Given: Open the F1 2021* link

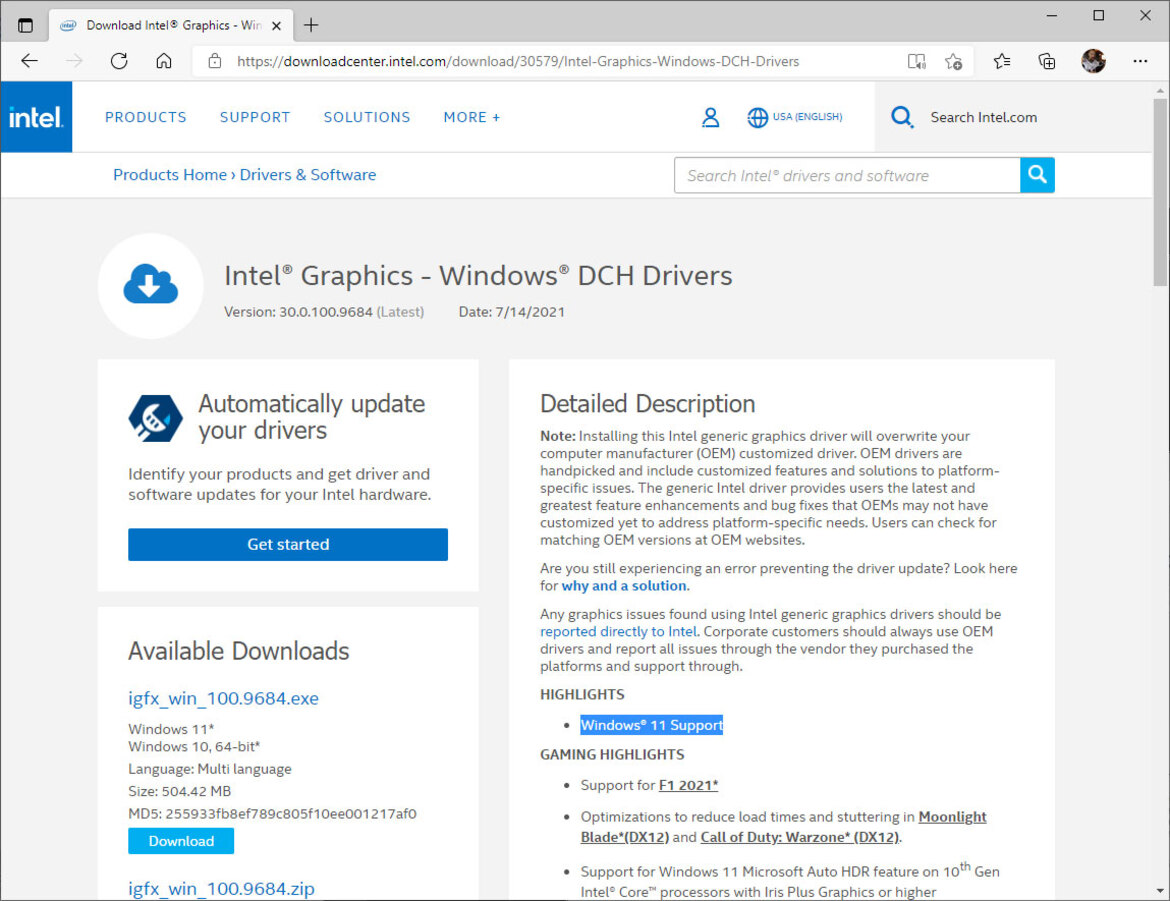Looking at the screenshot, I should coord(688,785).
